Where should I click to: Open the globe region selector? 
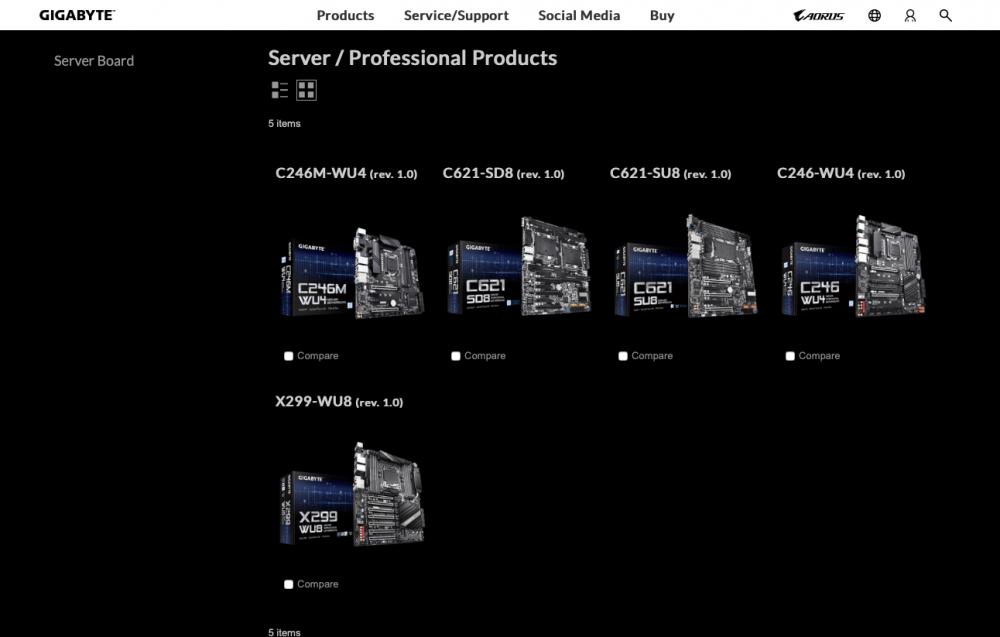click(x=874, y=15)
